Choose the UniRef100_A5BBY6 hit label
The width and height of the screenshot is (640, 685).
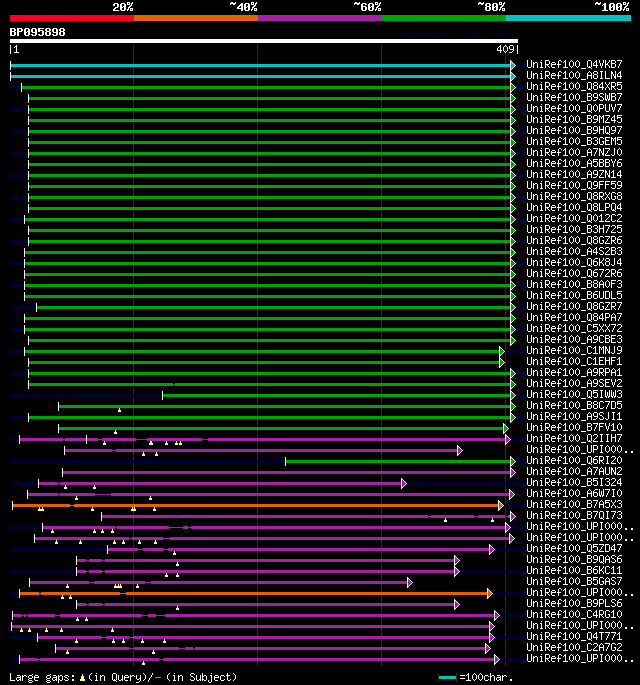[574, 163]
